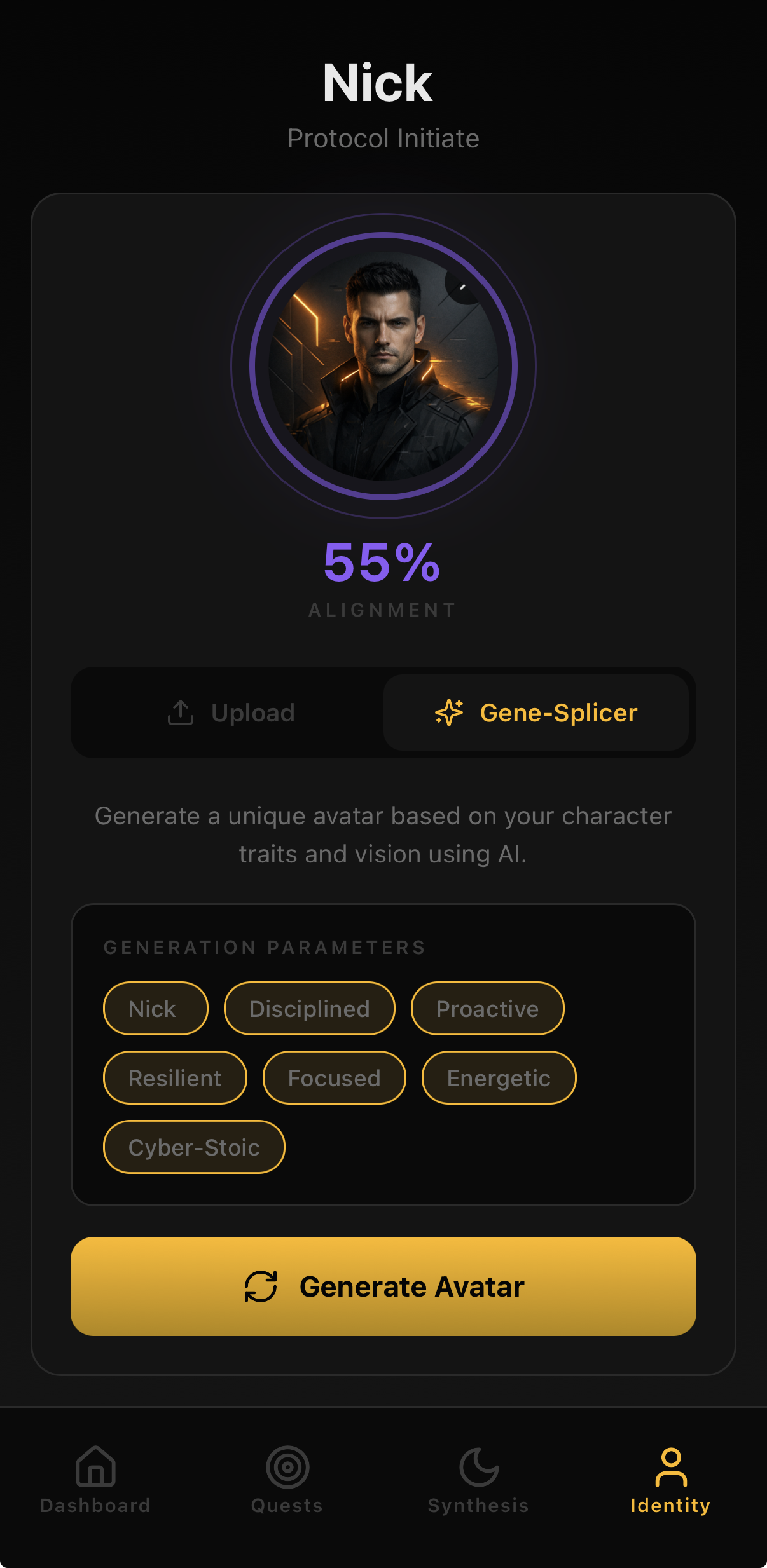Switch to the Gene-Splicer tab
This screenshot has height=1568, width=767.
(537, 712)
